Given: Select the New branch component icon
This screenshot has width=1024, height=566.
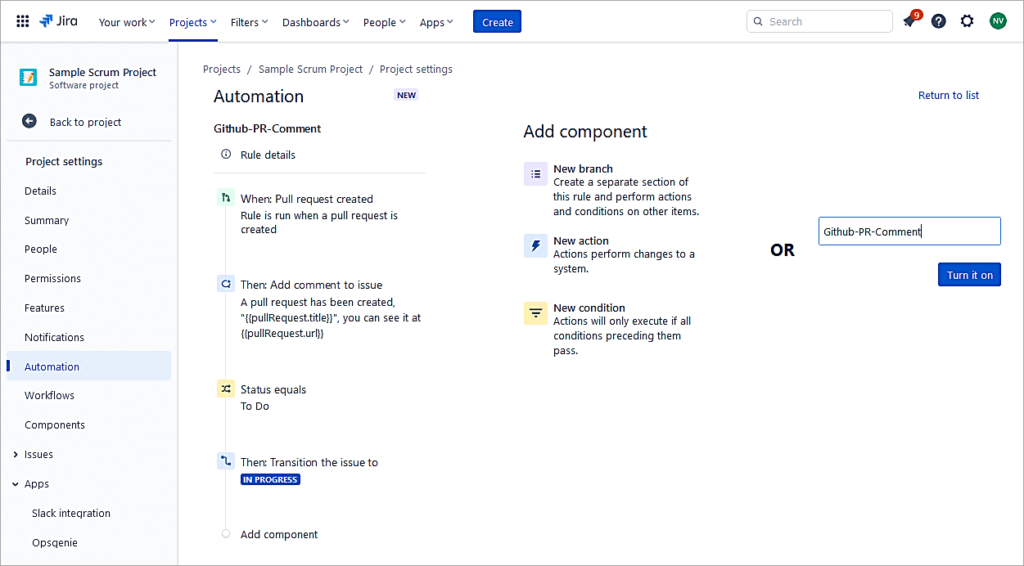Looking at the screenshot, I should click(535, 174).
